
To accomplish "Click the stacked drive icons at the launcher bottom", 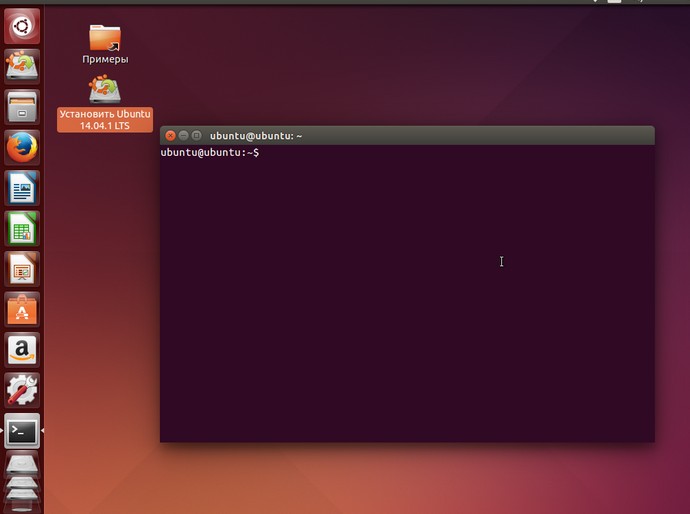I will point(22,483).
